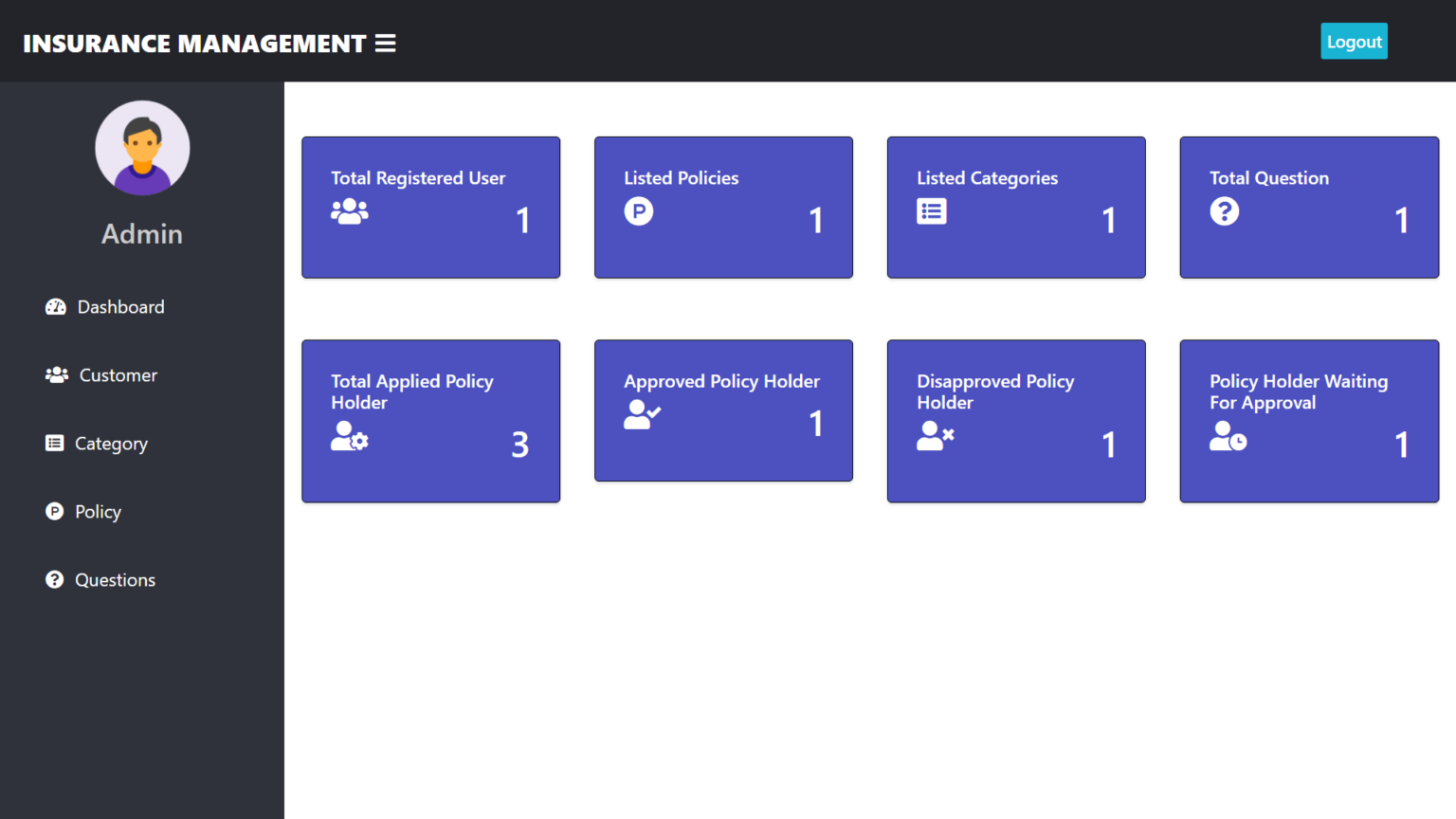Select the Total Question heading
The image size is (1456, 819).
(x=1269, y=178)
